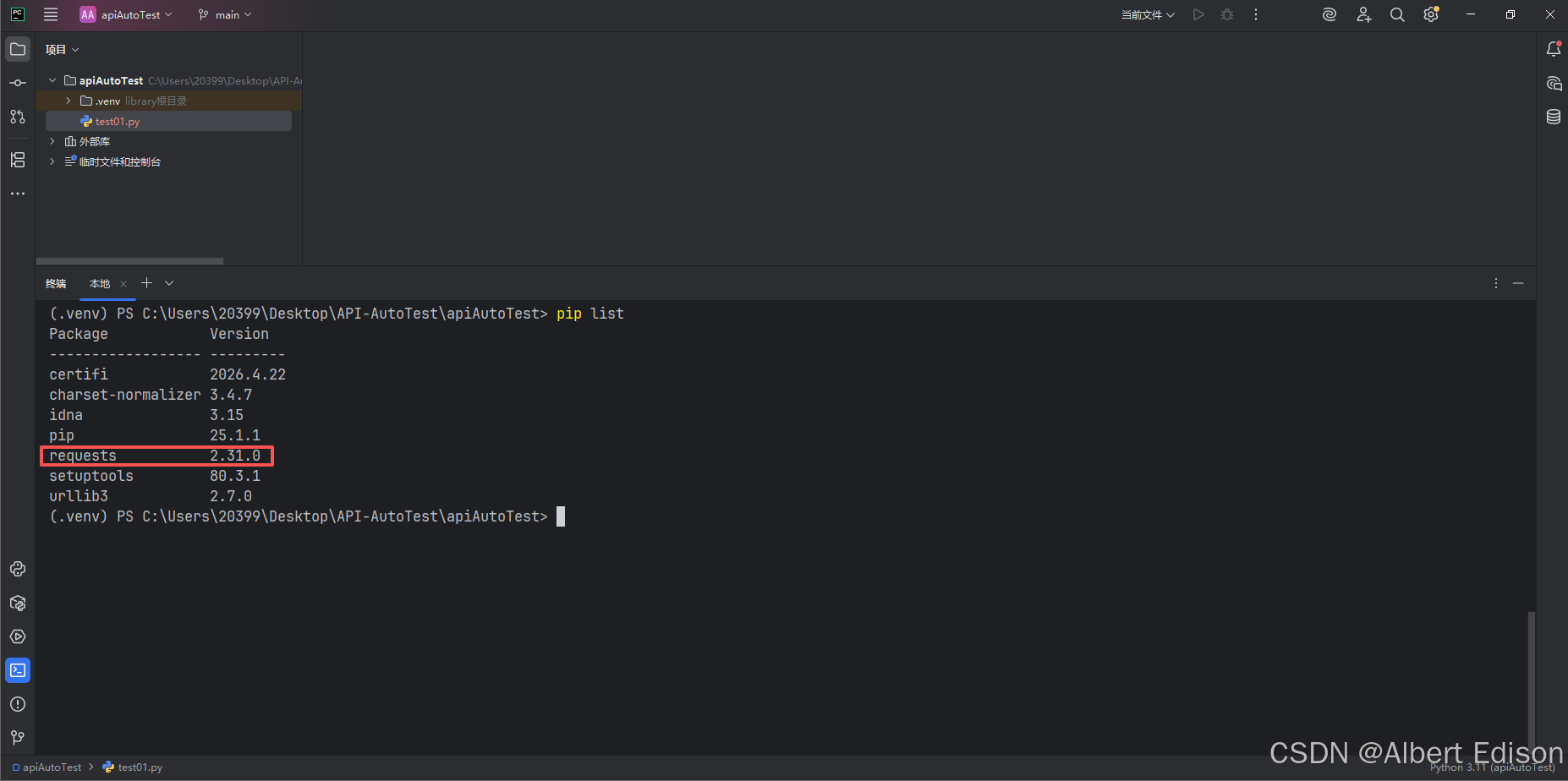This screenshot has width=1568, height=781.
Task: Open the Project view dropdown
Action: coord(62,50)
